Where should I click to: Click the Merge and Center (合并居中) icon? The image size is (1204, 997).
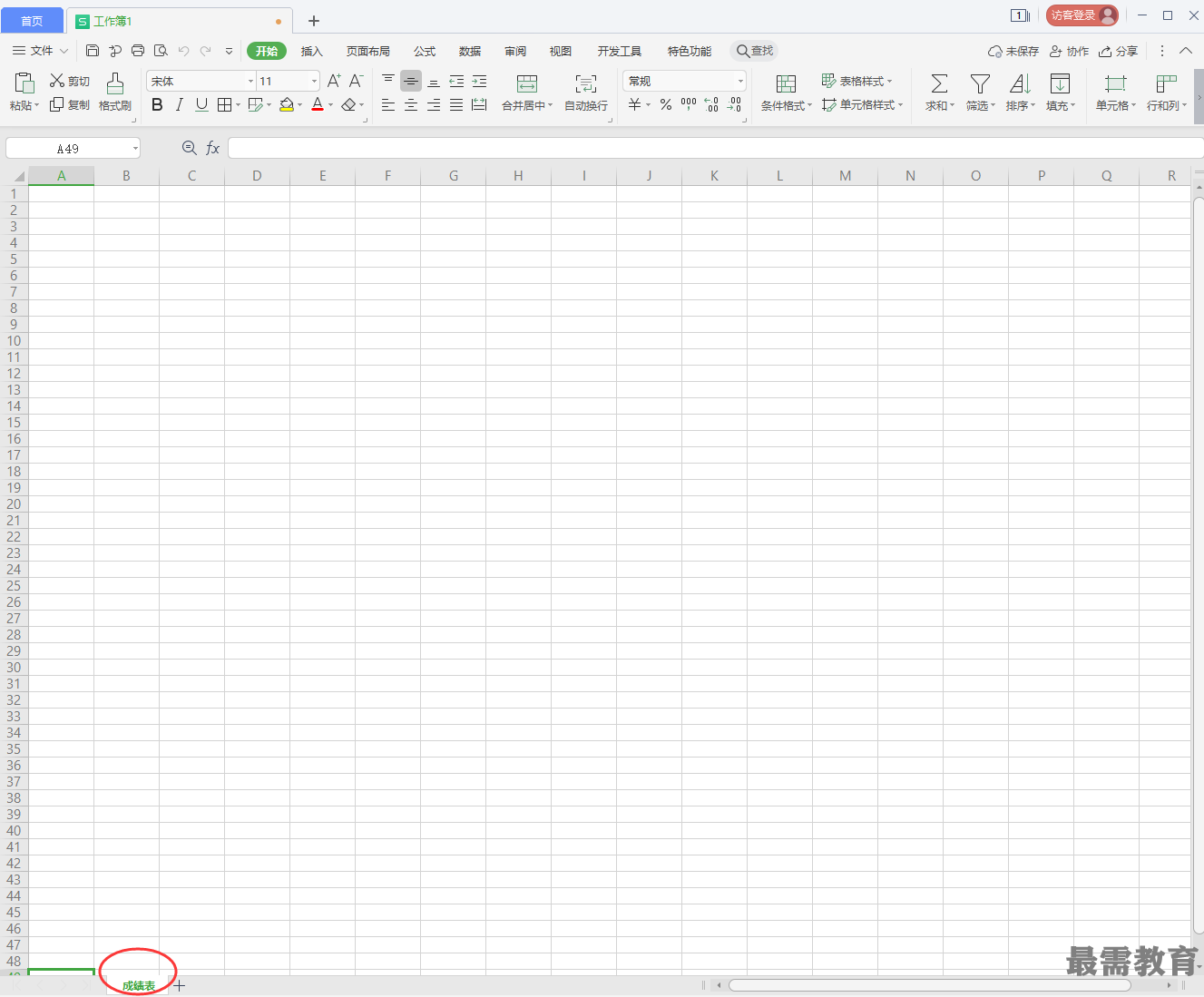pos(527,83)
